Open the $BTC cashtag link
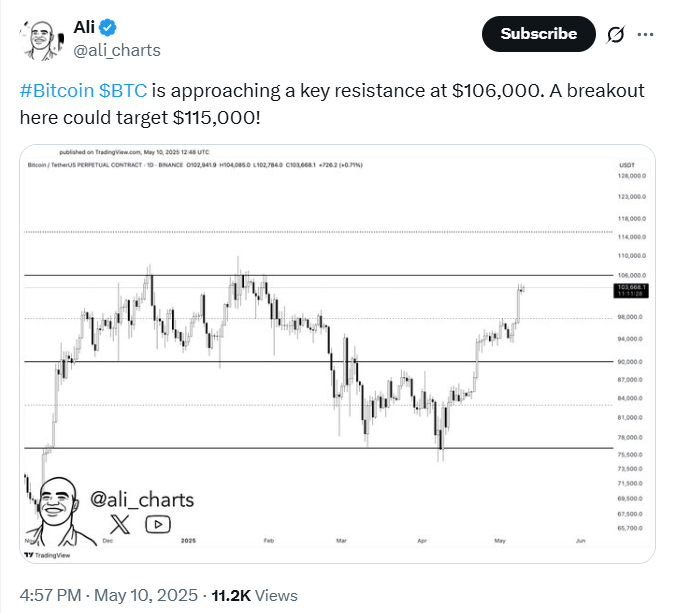The height and width of the screenshot is (613, 673). coord(123,91)
